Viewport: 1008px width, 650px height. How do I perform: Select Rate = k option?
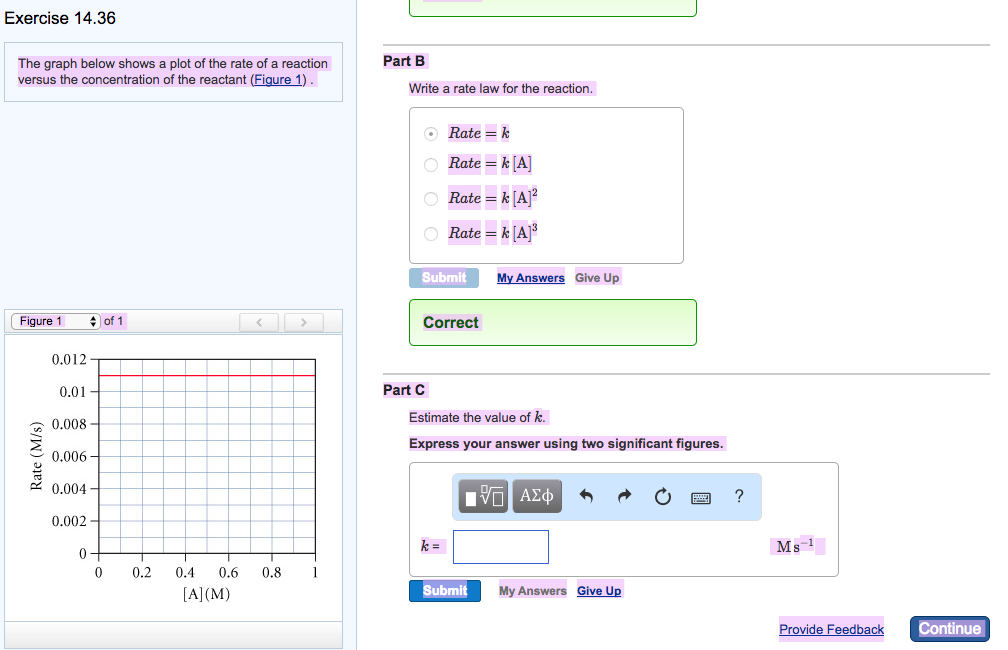click(x=431, y=133)
